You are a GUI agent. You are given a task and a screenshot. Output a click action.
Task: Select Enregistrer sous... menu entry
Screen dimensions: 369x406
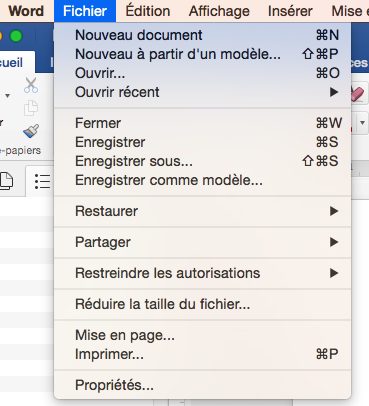click(x=202, y=161)
